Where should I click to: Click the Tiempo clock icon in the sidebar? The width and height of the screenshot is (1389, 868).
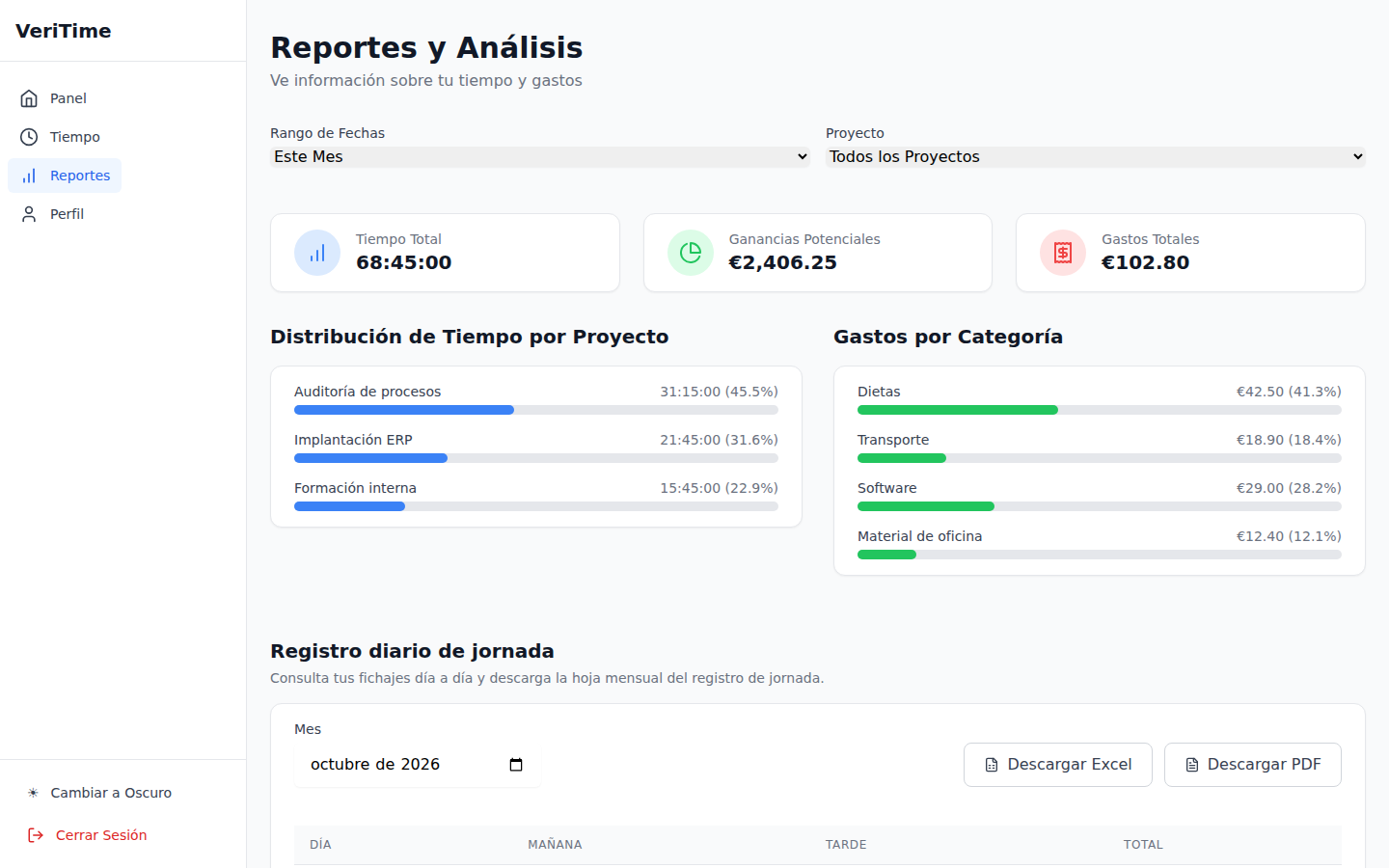coord(29,137)
